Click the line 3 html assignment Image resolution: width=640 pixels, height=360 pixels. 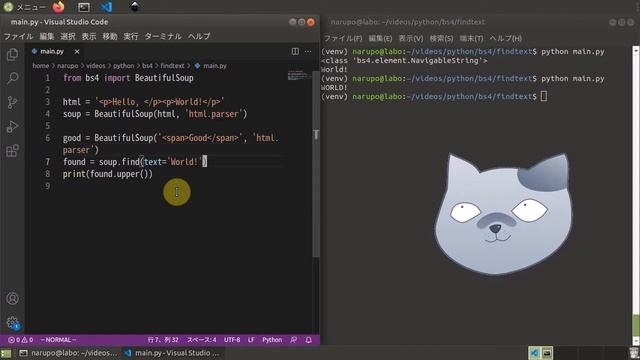click(x=144, y=102)
